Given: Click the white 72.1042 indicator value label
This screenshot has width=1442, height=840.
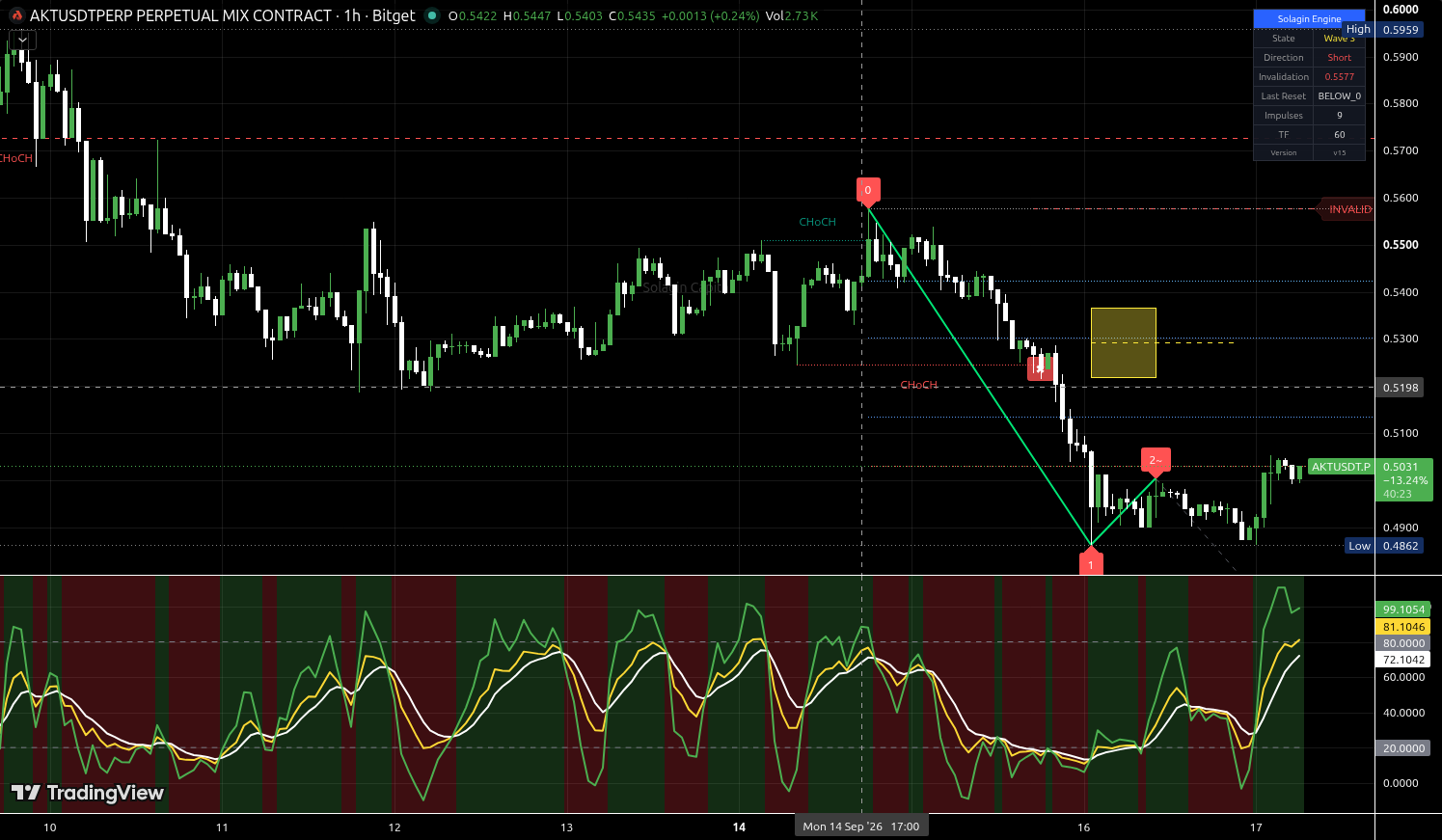Looking at the screenshot, I should pyautogui.click(x=1403, y=660).
